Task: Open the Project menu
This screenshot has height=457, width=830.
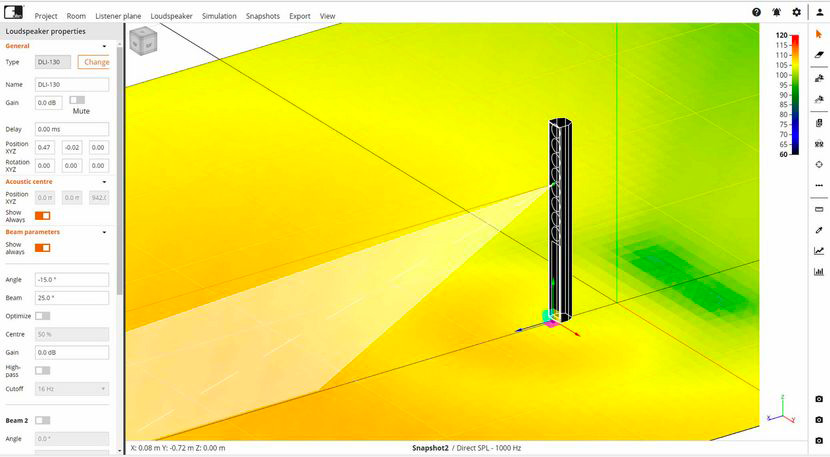Action: pos(46,16)
